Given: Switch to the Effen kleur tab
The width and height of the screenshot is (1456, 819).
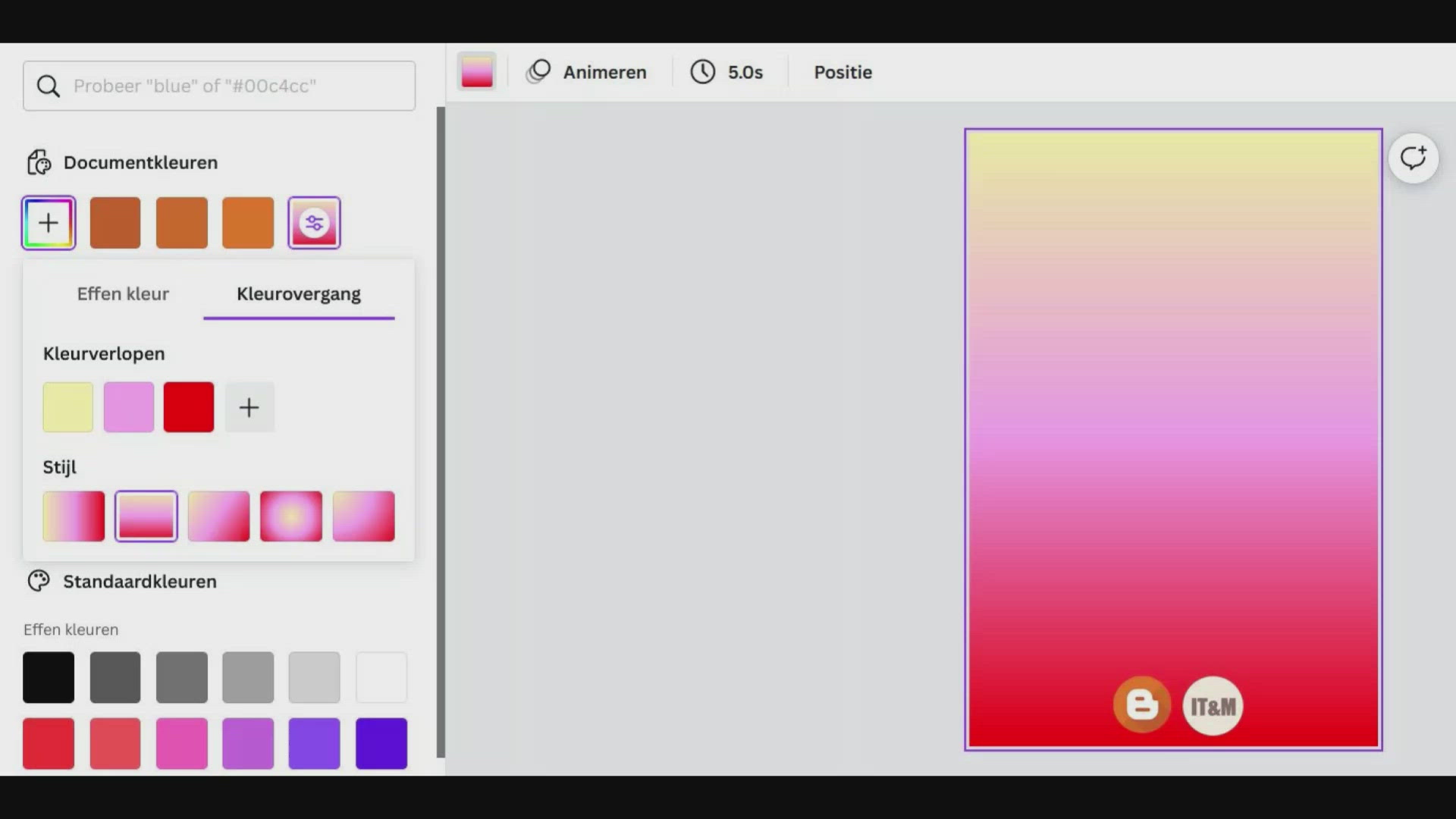Looking at the screenshot, I should pos(123,294).
